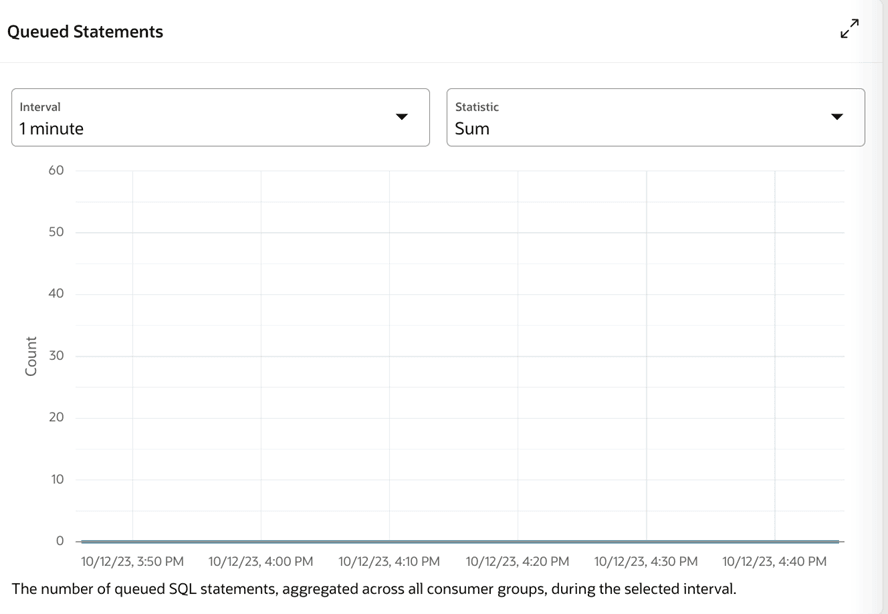Viewport: 888px width, 614px height.
Task: Click the chart description text below graph
Action: [x=374, y=589]
